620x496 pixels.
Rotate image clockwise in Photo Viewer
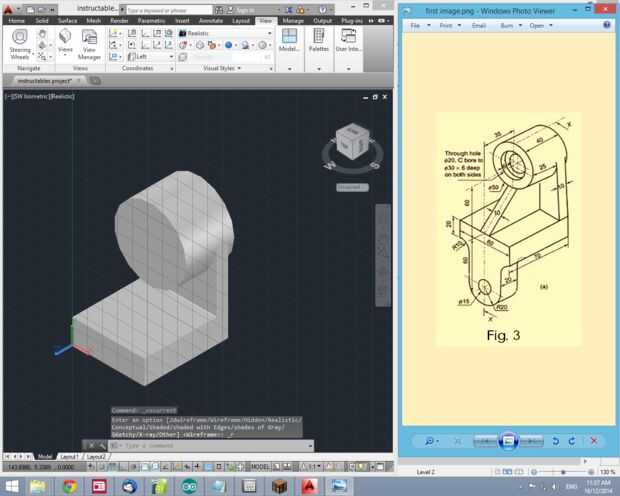pyautogui.click(x=572, y=440)
